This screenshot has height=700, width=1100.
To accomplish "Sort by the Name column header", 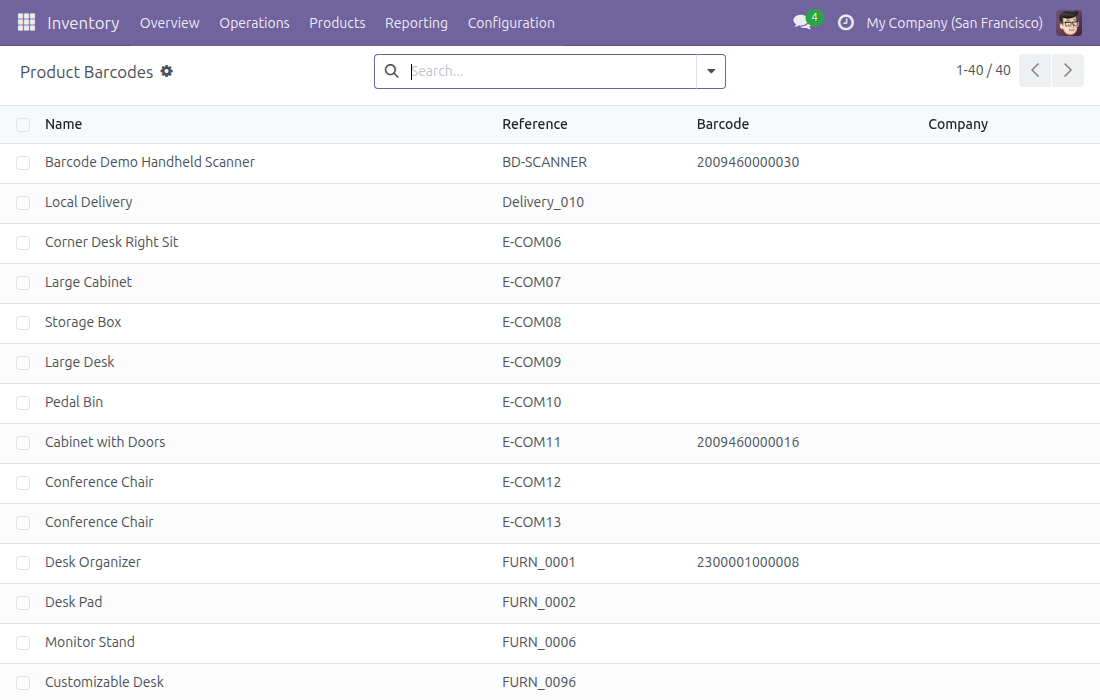I will 63,124.
